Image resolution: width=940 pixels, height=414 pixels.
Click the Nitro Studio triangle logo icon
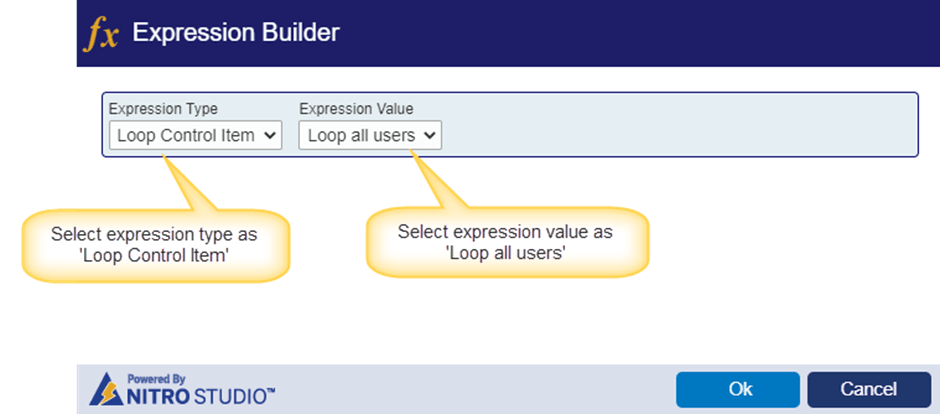(106, 389)
